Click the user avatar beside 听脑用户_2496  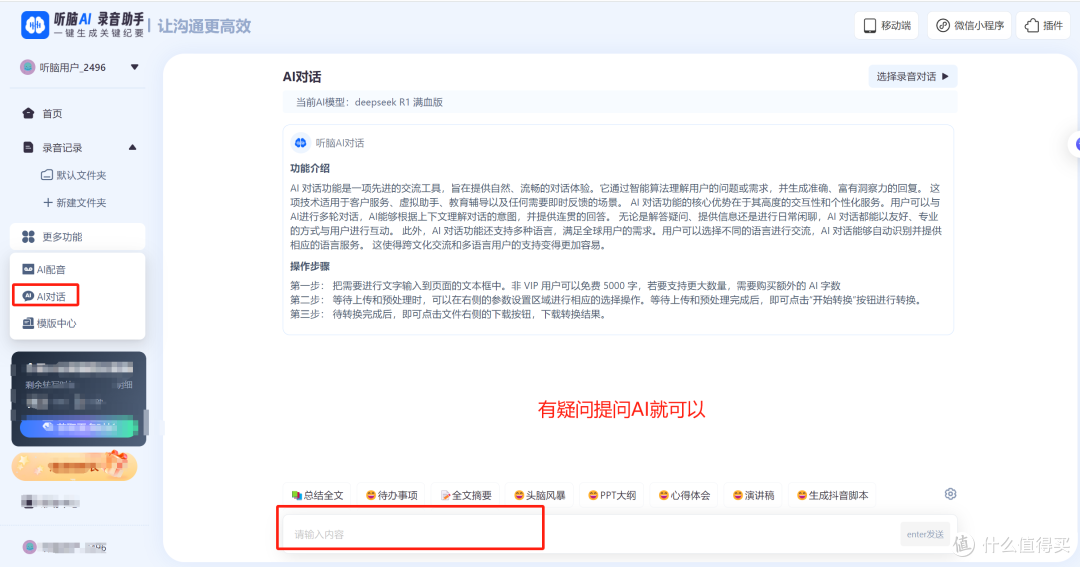[x=28, y=67]
